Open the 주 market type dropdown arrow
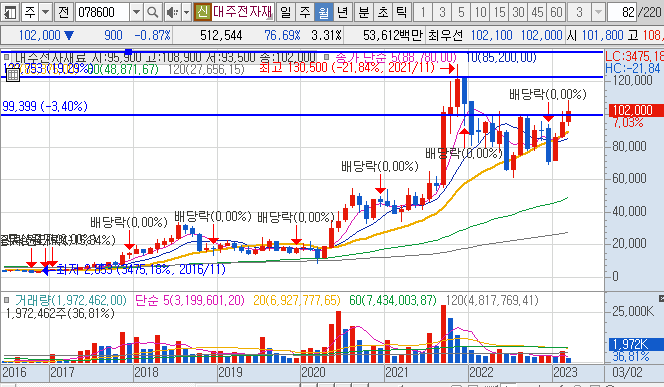This screenshot has height=387, width=664. [x=45, y=12]
